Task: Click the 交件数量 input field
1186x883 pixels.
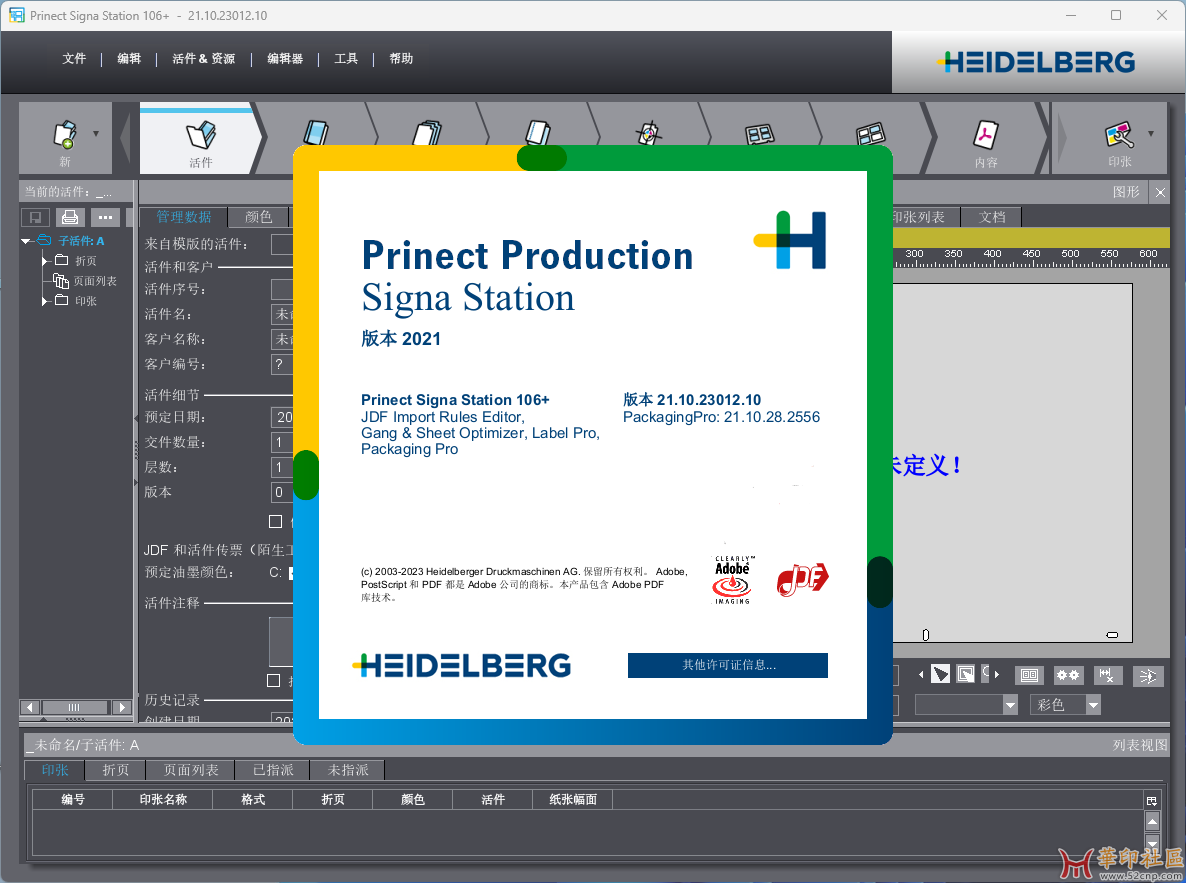Action: [282, 442]
